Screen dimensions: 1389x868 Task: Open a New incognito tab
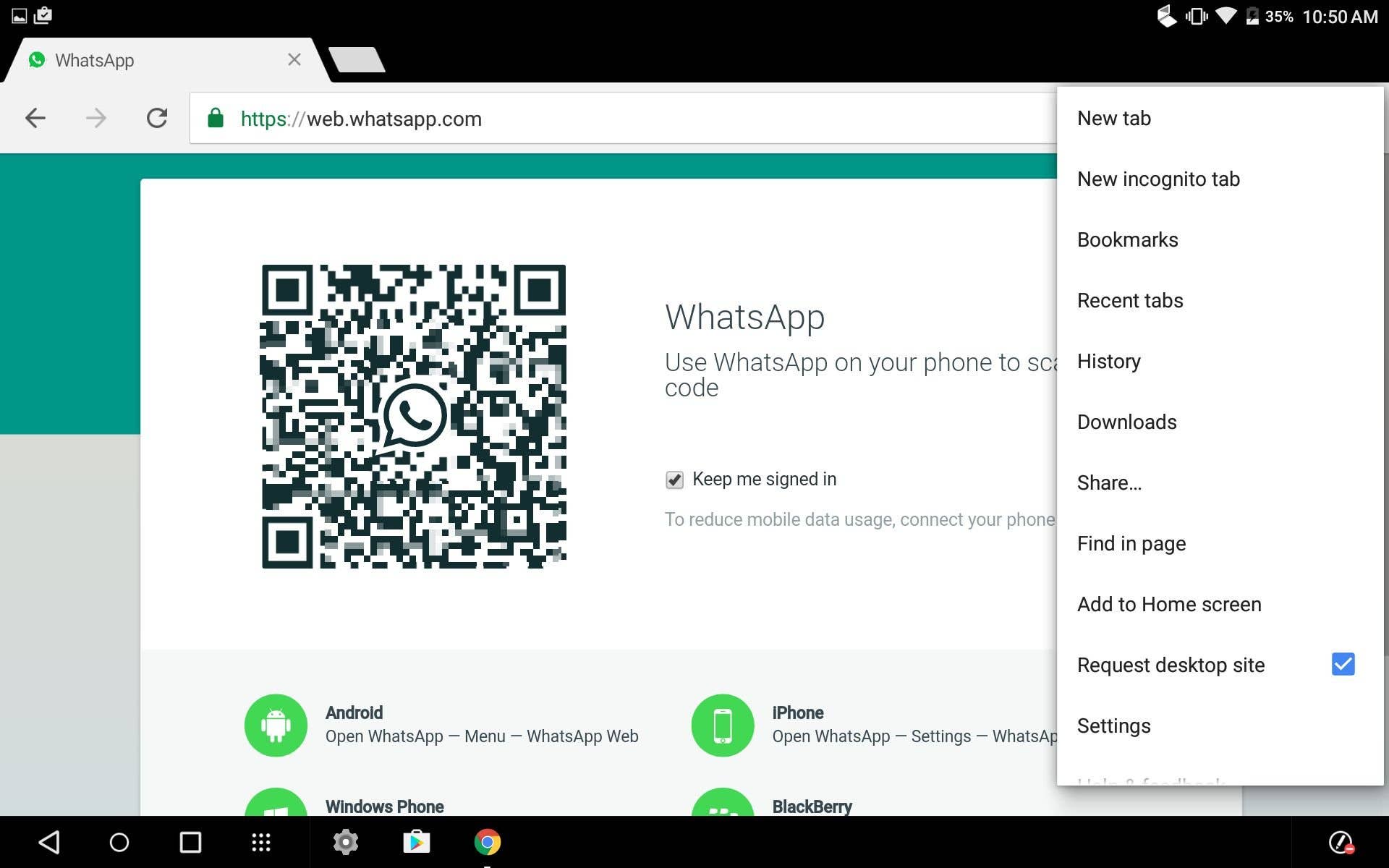[x=1158, y=179]
